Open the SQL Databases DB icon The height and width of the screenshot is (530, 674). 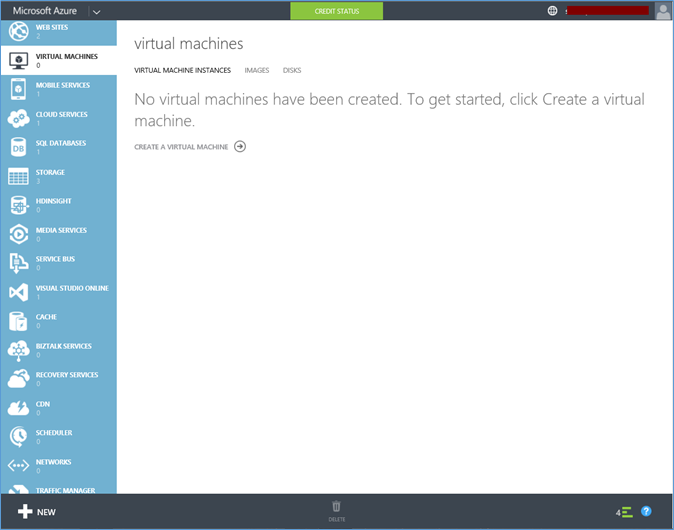(18, 147)
